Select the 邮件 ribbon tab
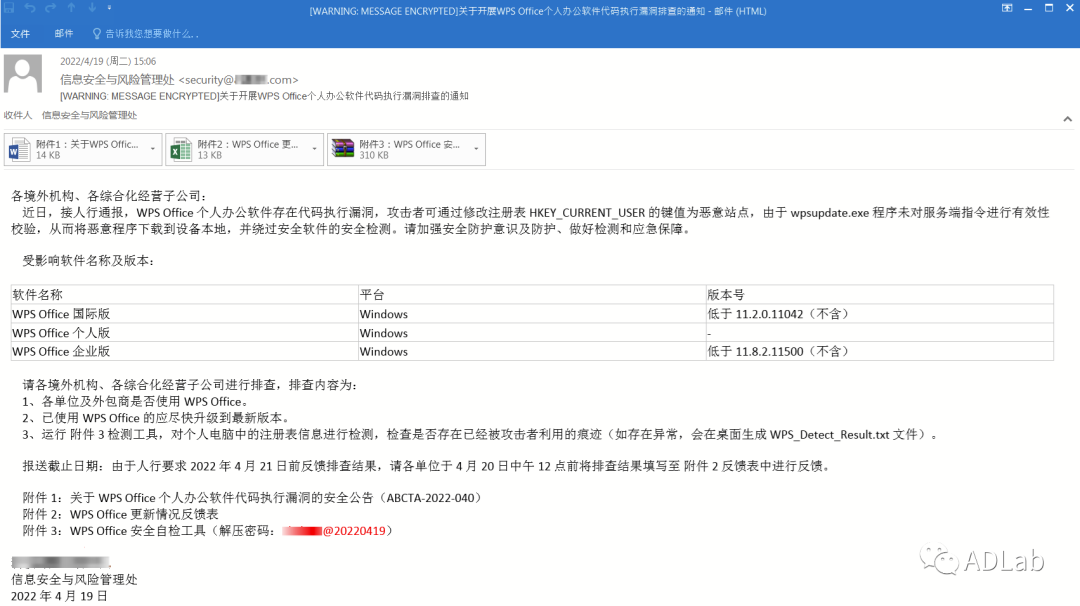This screenshot has width=1080, height=606. [63, 33]
